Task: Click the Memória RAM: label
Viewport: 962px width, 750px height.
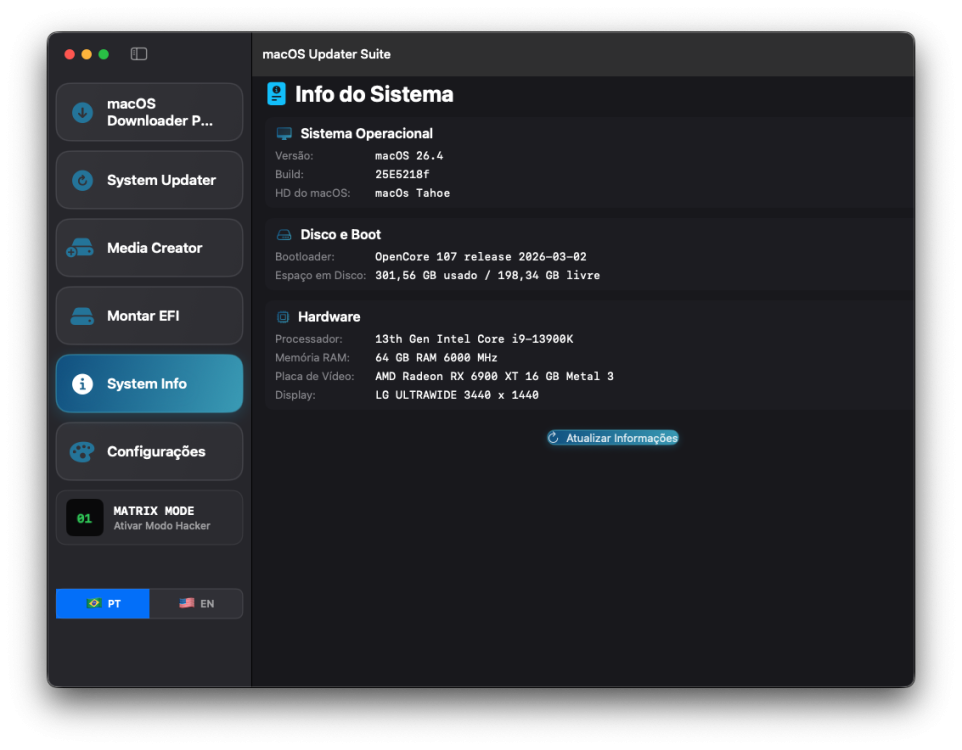Action: pos(312,358)
